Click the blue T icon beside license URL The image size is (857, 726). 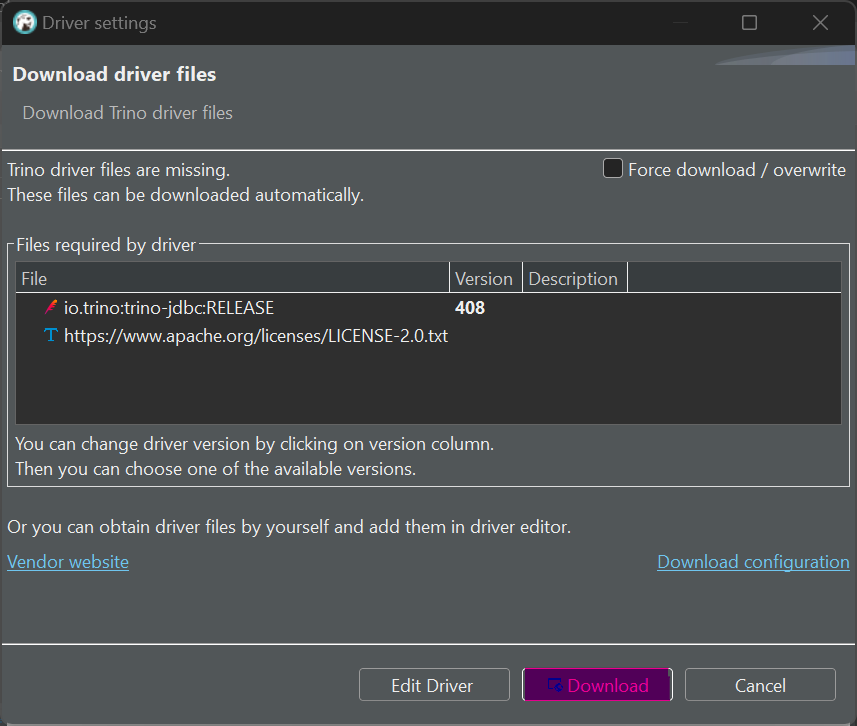(x=51, y=335)
